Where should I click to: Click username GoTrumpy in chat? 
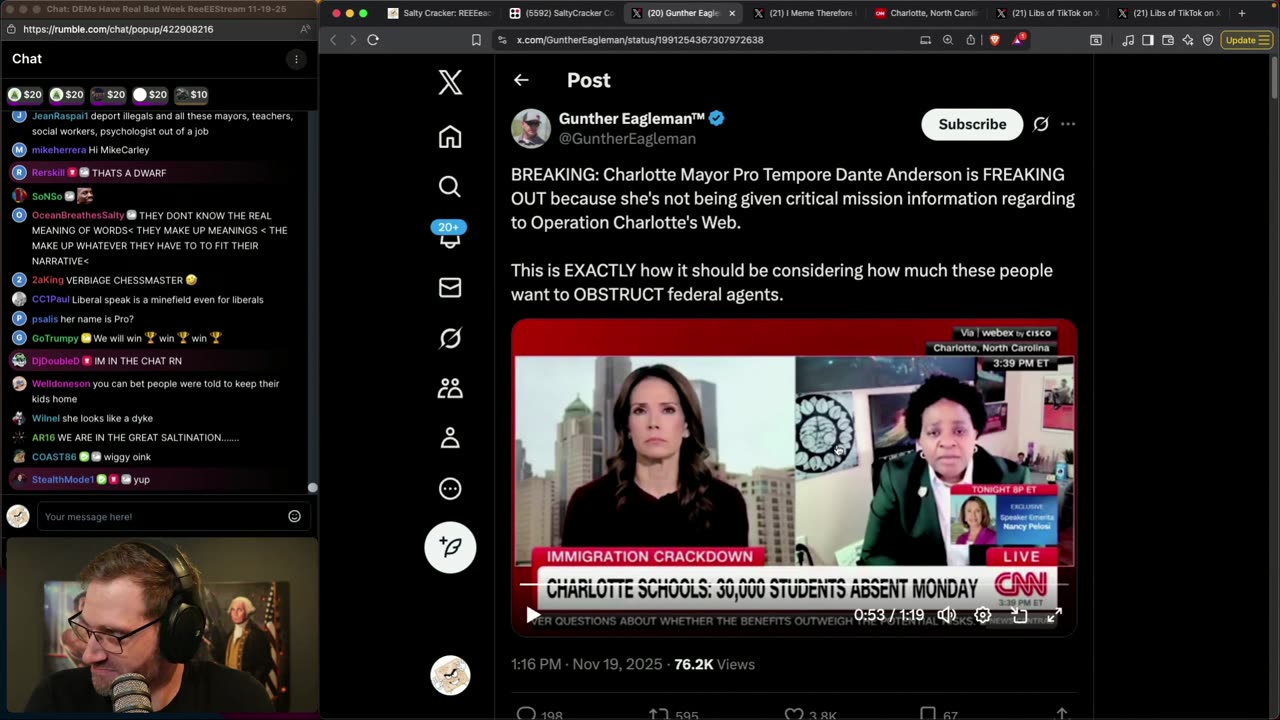(x=55, y=338)
